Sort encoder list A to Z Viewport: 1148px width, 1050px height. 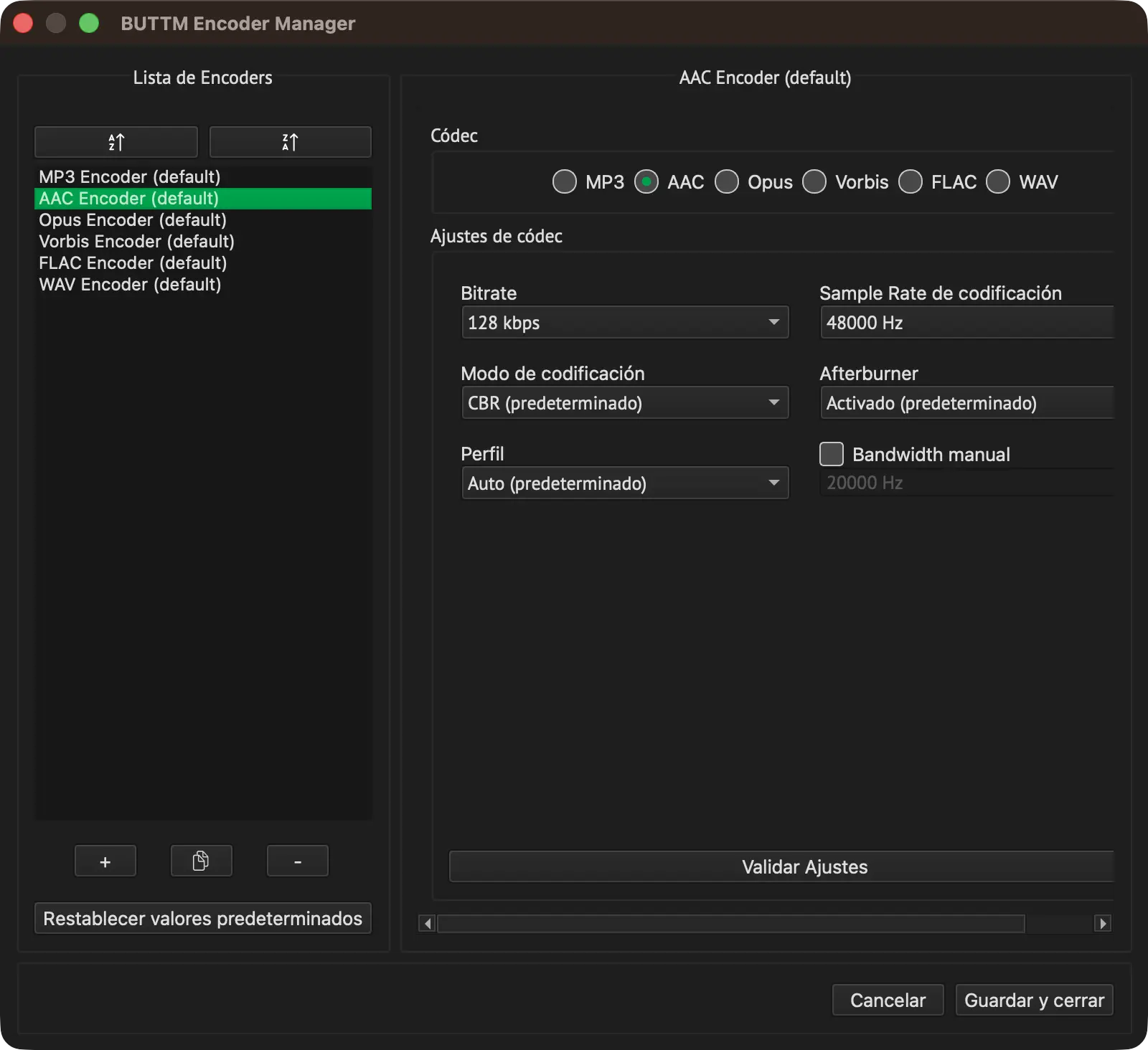click(x=116, y=142)
